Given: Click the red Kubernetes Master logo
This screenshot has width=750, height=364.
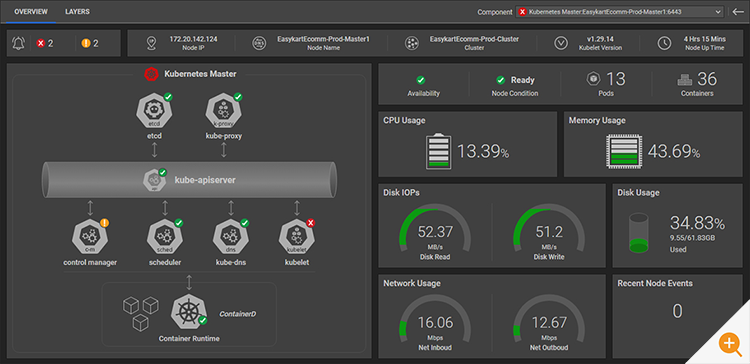Looking at the screenshot, I should [x=152, y=74].
